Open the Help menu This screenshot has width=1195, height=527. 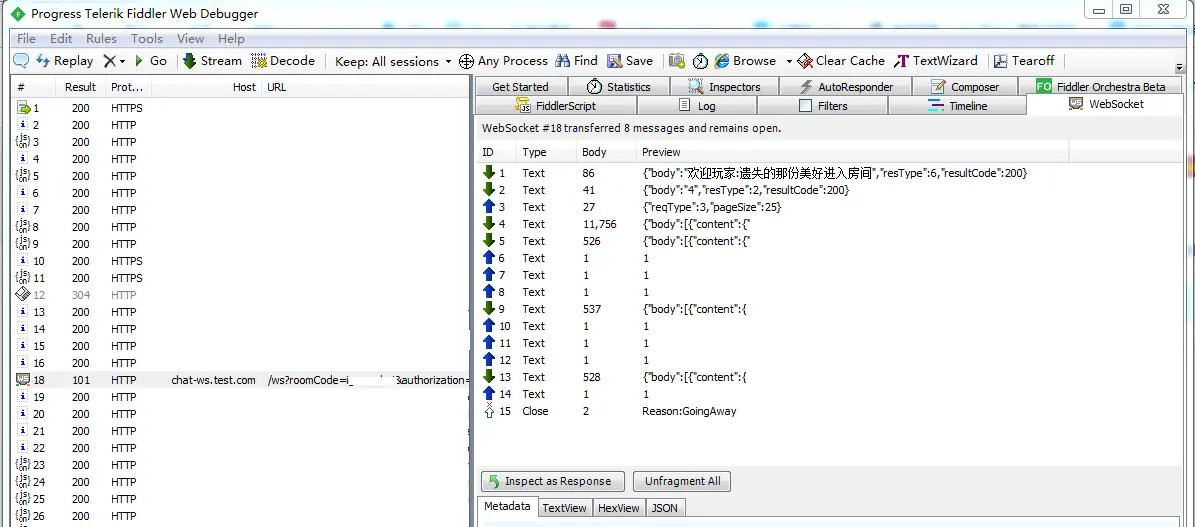[x=231, y=38]
